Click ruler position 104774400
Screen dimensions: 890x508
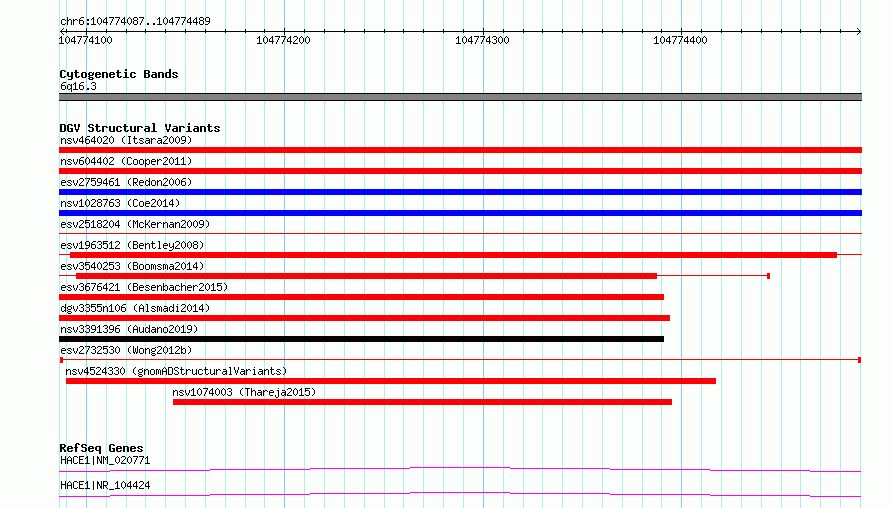[680, 40]
